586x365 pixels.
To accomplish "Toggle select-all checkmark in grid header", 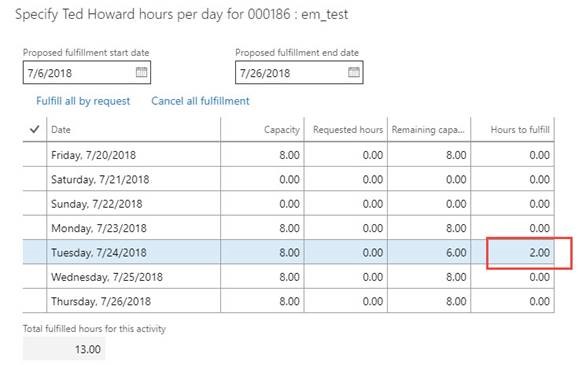I will pos(34,129).
